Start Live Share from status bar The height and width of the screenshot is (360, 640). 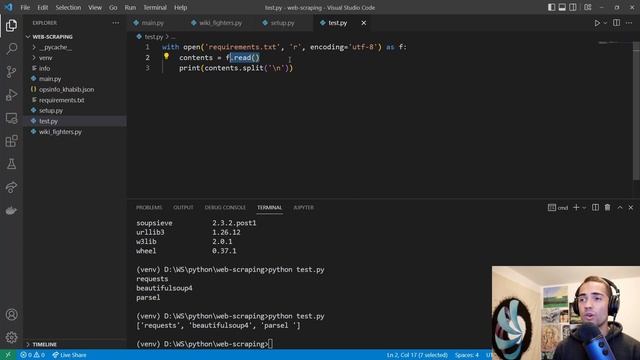[69, 355]
